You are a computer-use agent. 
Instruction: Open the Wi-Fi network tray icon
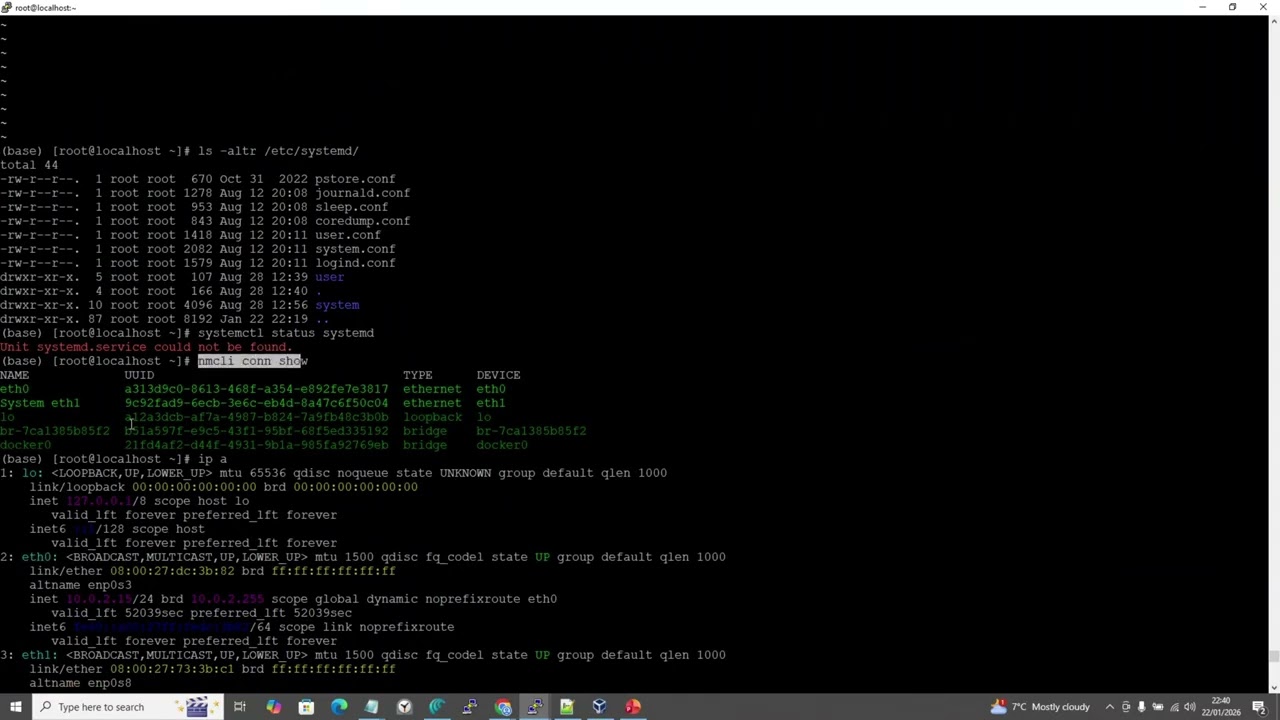(x=1174, y=707)
